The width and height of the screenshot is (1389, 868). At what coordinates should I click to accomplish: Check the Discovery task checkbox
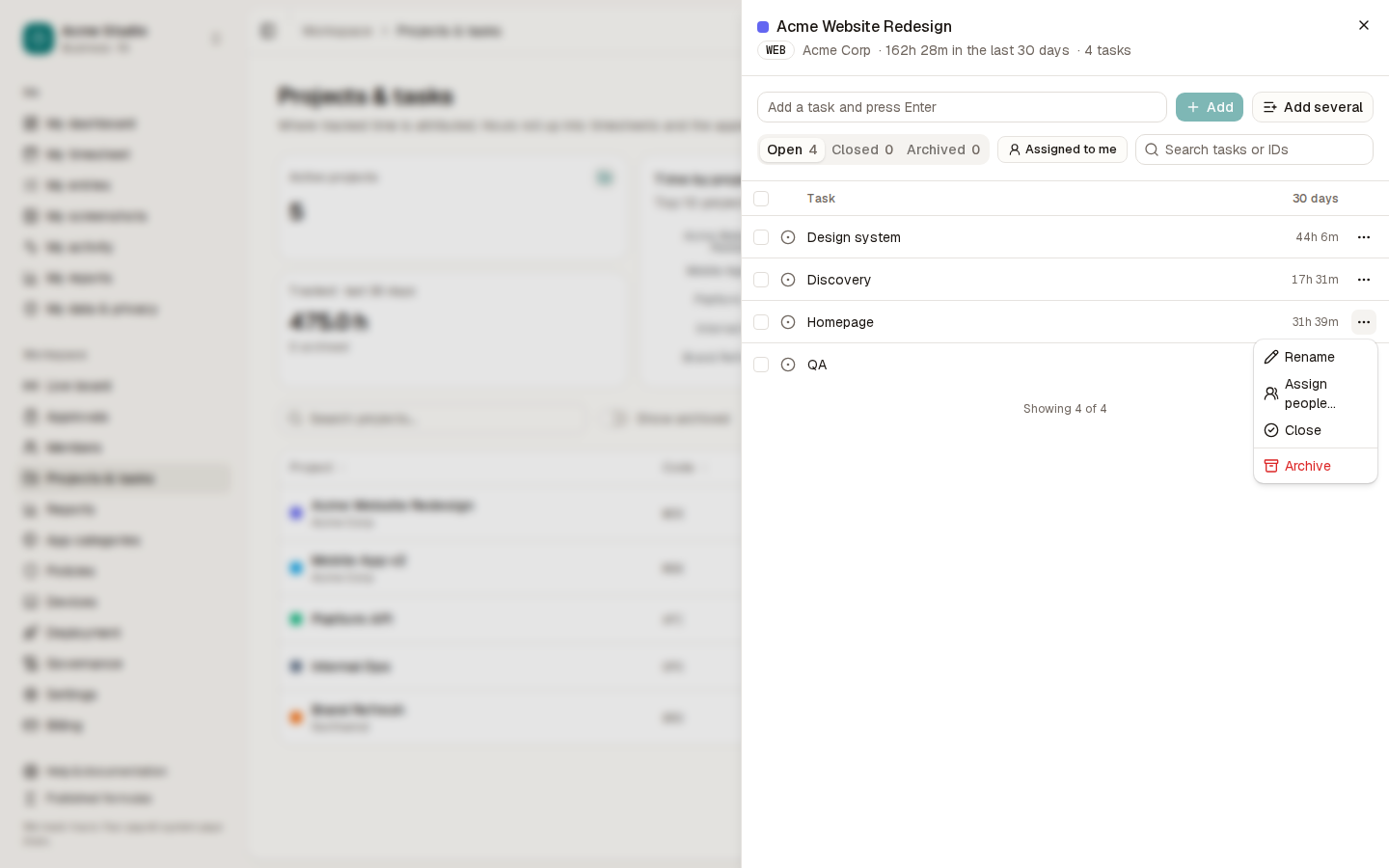761,280
